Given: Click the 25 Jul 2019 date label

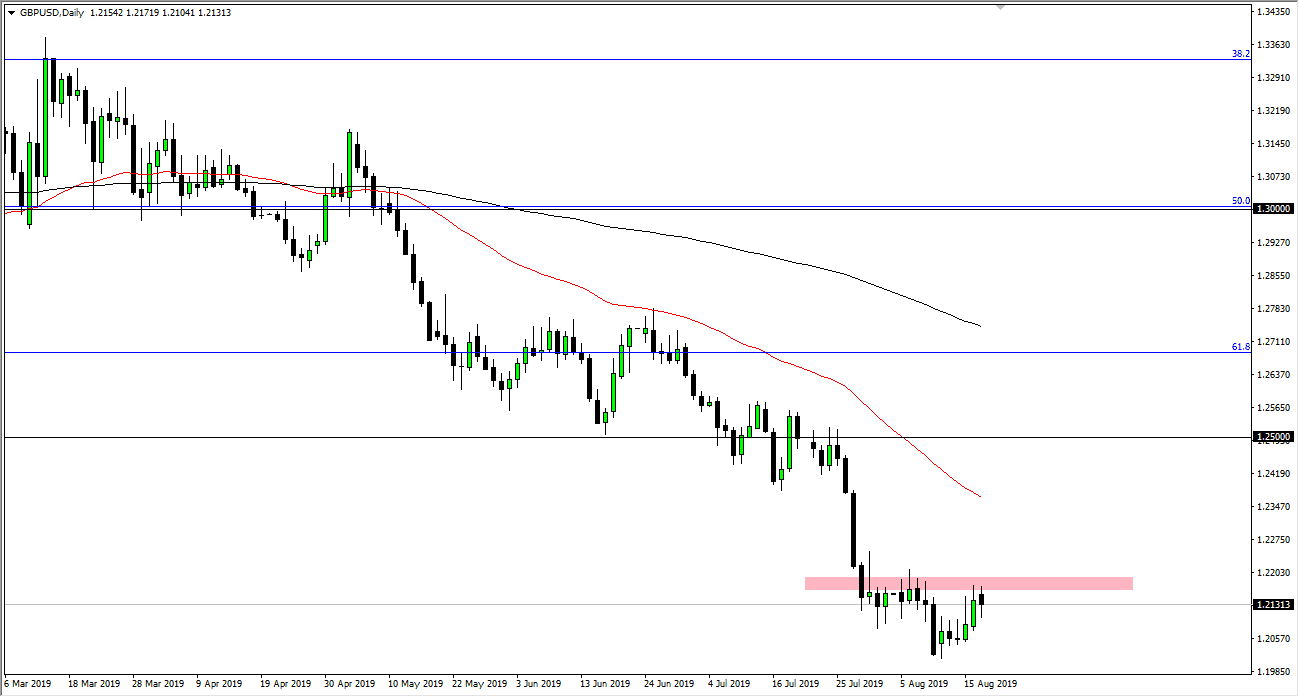Looking at the screenshot, I should click(861, 685).
